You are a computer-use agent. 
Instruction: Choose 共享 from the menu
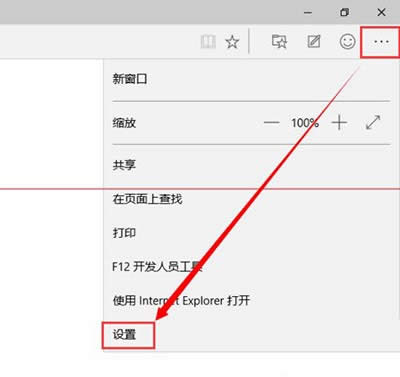pyautogui.click(x=124, y=165)
